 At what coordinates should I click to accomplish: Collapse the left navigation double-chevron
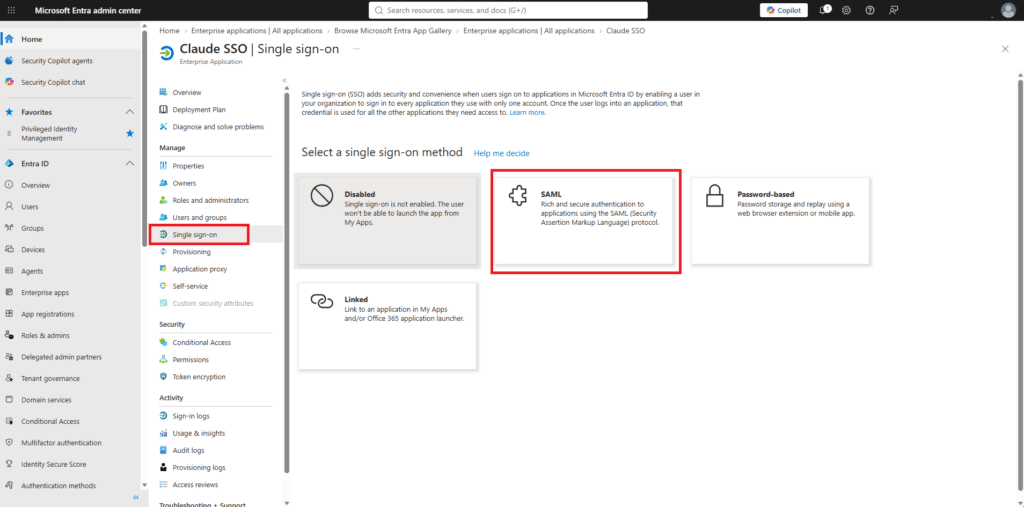[136, 498]
